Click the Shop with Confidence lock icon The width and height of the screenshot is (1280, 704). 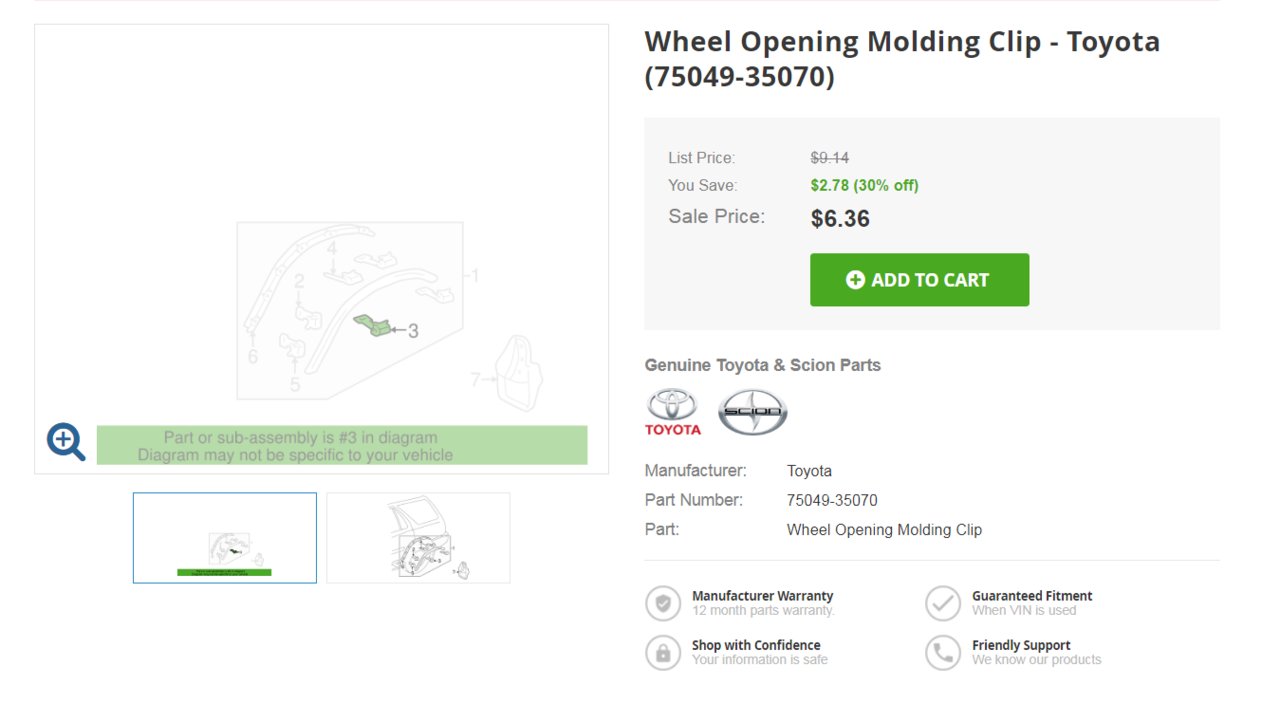tap(663, 652)
